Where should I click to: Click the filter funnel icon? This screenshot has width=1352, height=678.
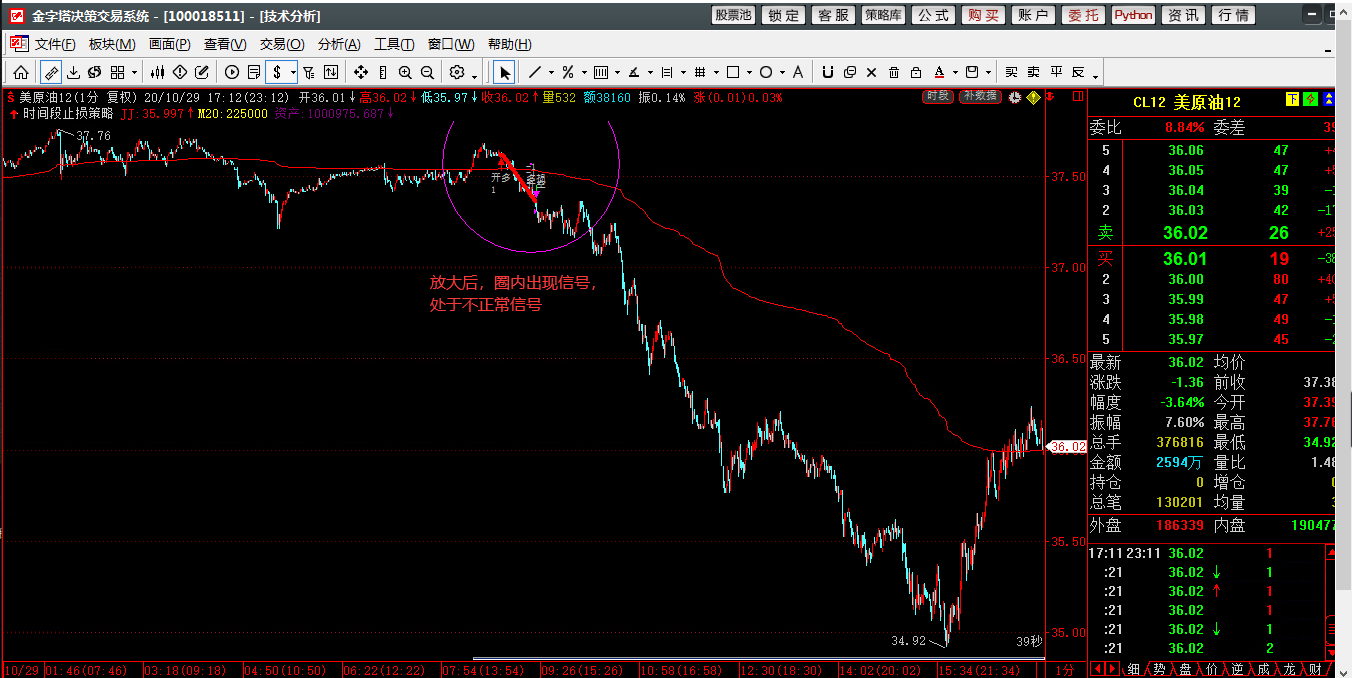[x=309, y=72]
